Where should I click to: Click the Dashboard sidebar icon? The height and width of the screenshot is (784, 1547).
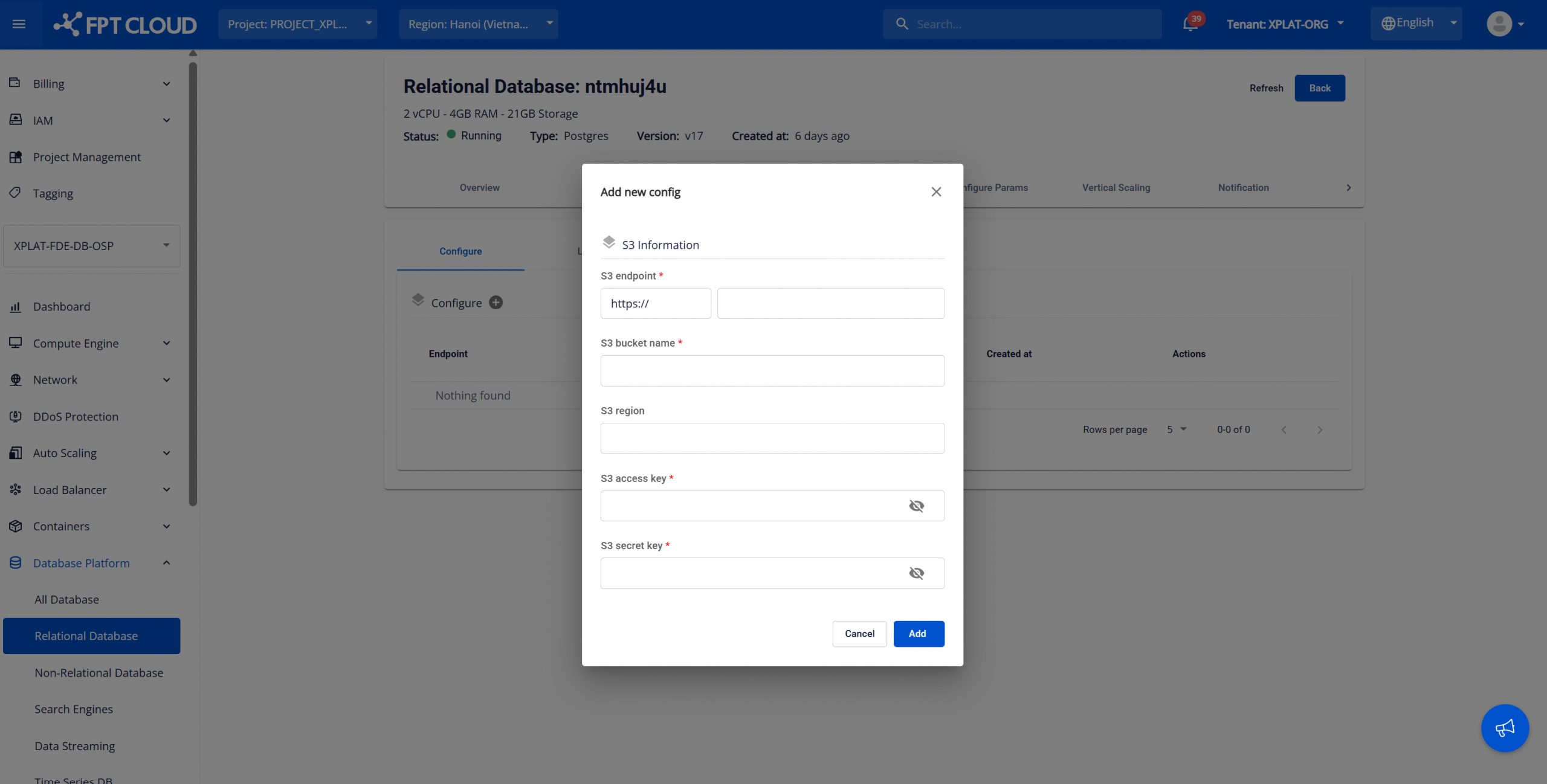16,307
